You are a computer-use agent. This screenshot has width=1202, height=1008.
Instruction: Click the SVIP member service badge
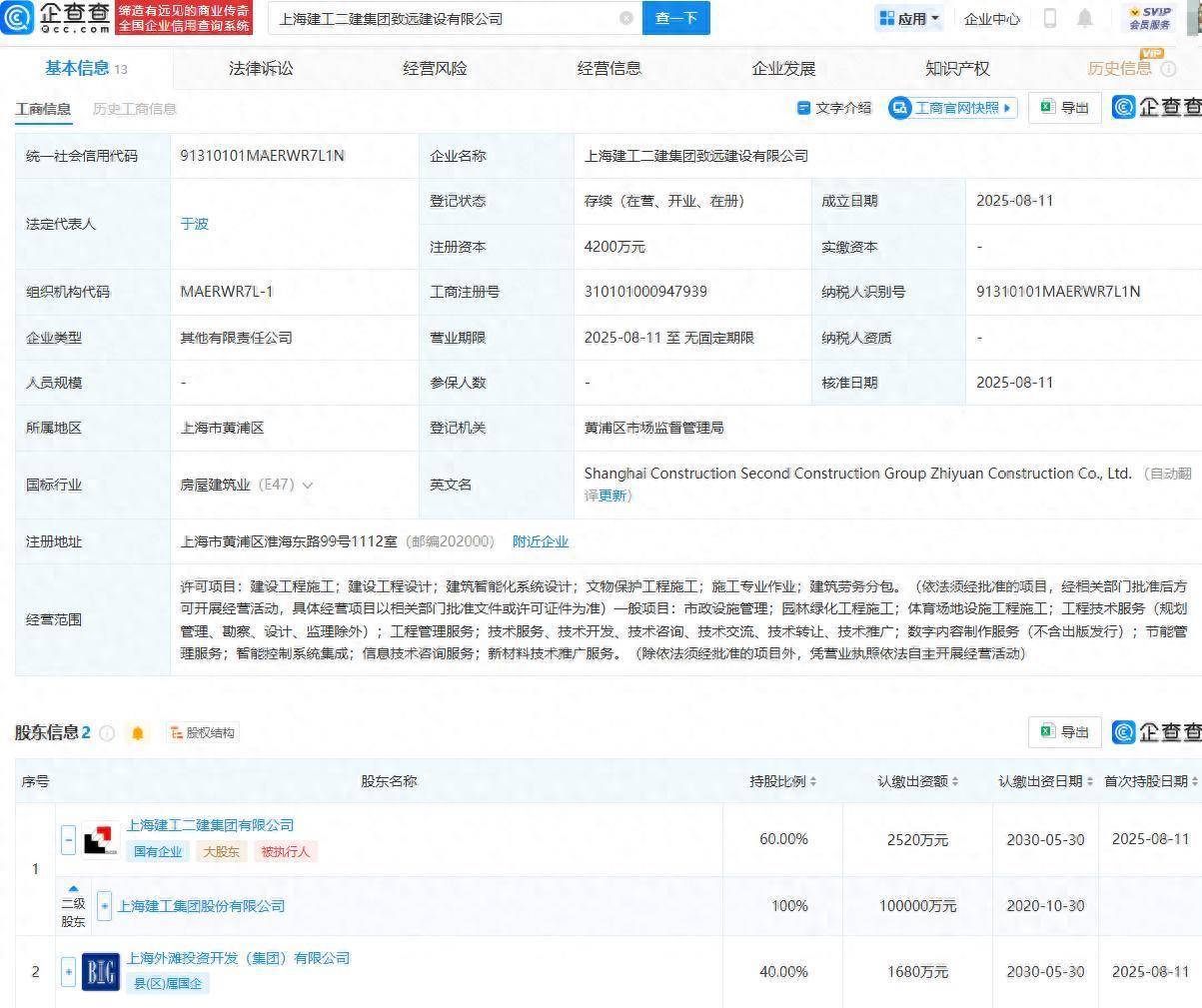tap(1149, 17)
